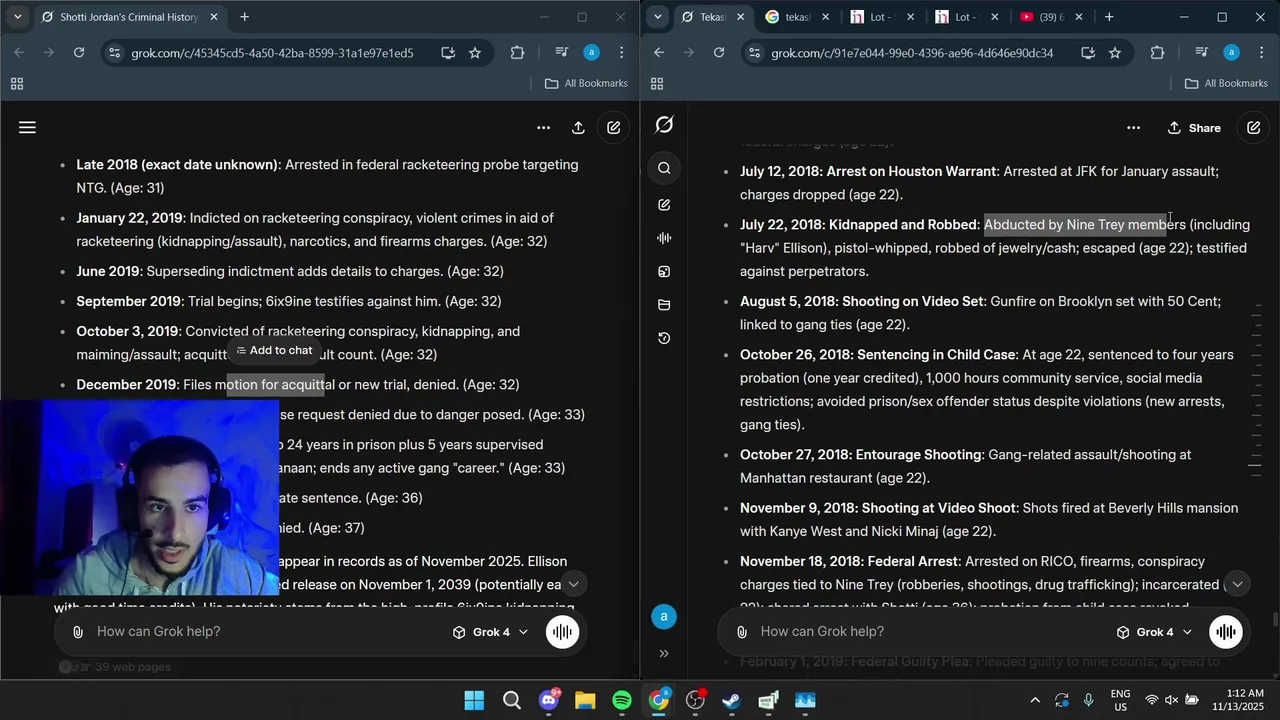Jump to bottom arrow in left Grok chat
The height and width of the screenshot is (720, 1280).
point(573,584)
